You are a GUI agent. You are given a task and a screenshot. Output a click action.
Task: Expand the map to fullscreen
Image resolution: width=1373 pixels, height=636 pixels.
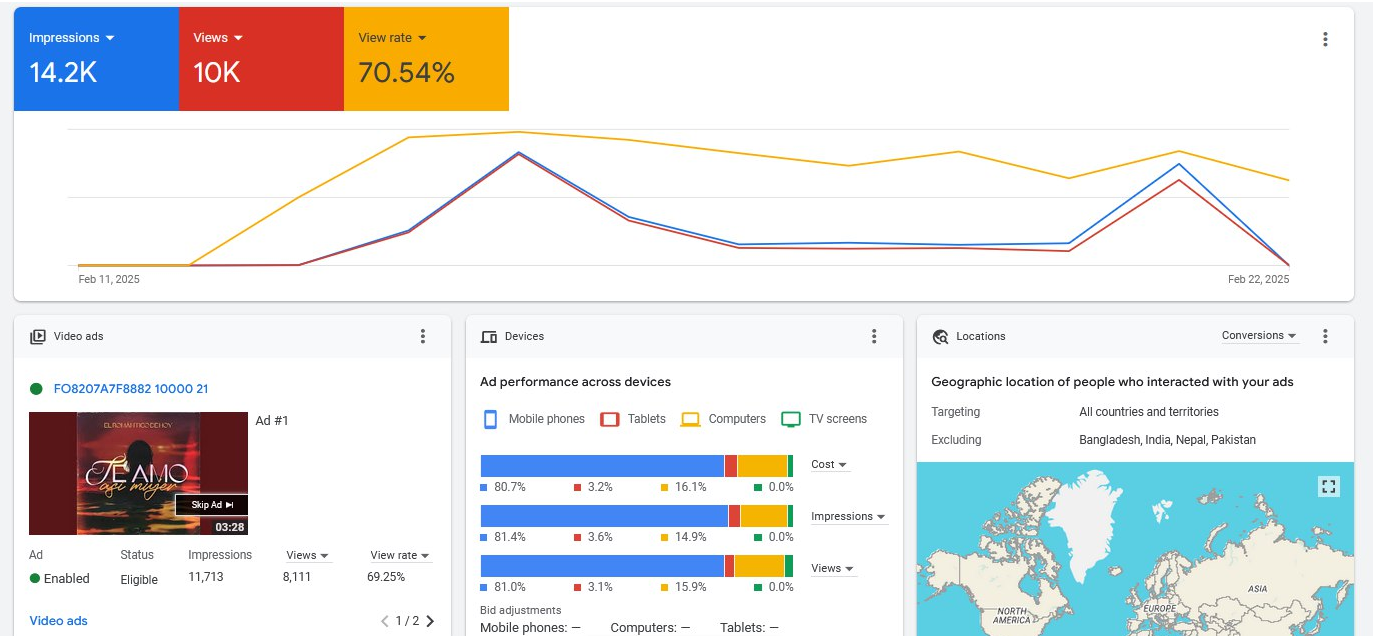point(1328,487)
